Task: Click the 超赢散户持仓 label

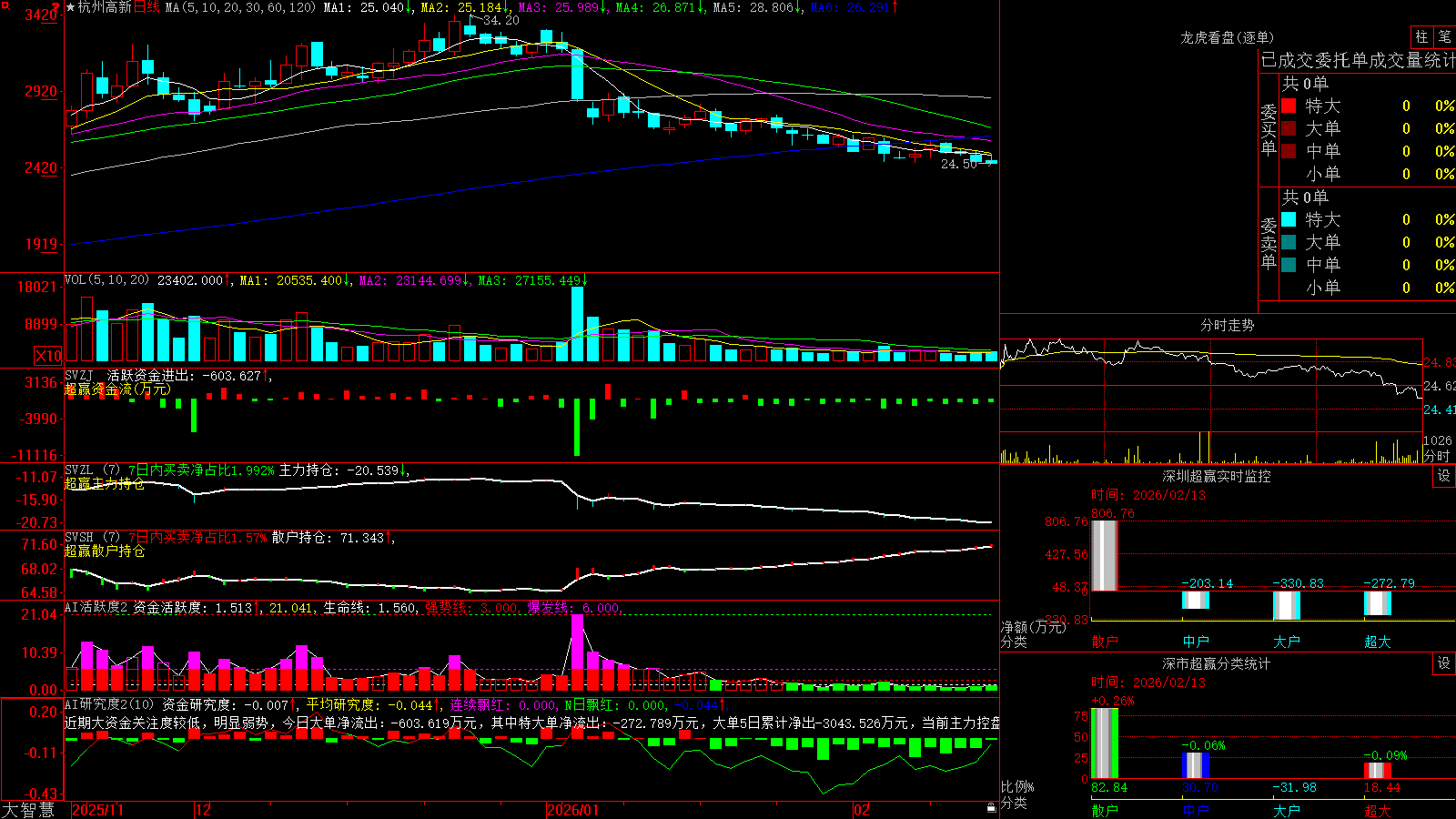Action: click(x=105, y=551)
